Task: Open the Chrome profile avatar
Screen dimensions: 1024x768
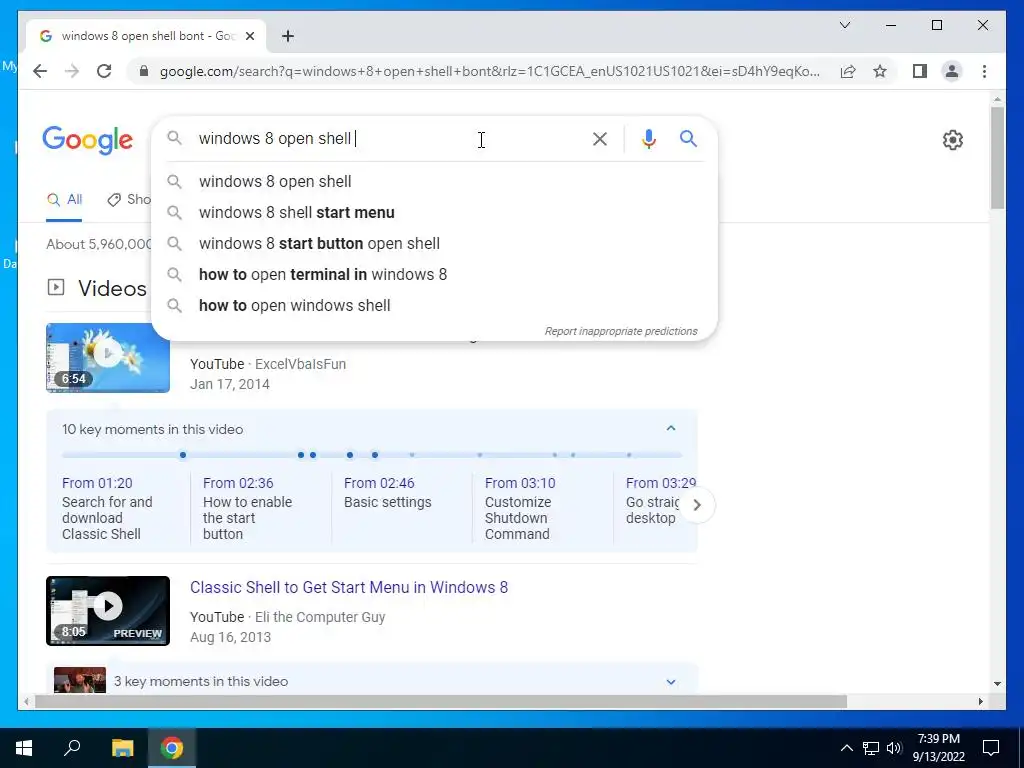Action: (952, 71)
